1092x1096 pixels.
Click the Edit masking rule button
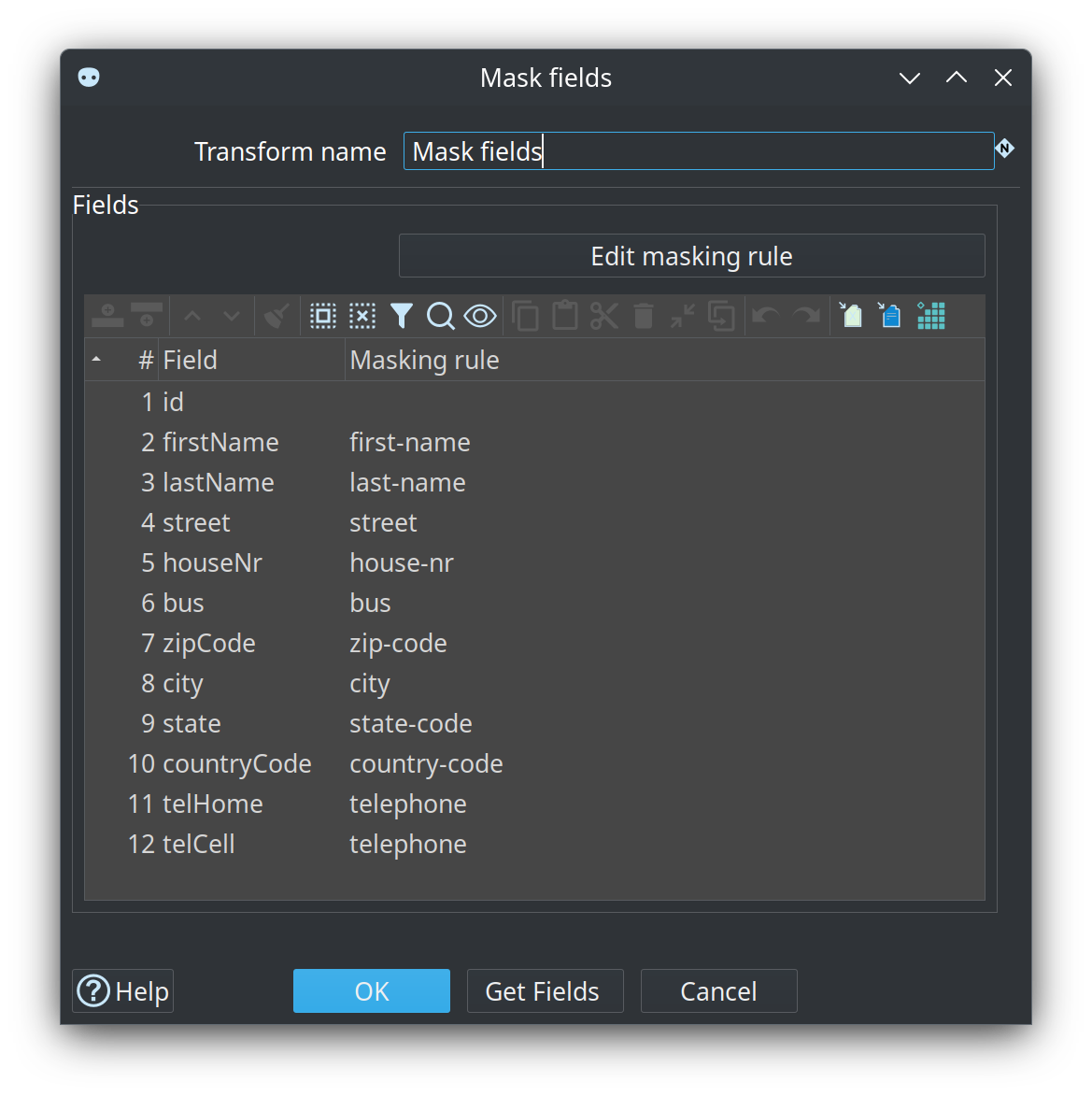click(691, 256)
